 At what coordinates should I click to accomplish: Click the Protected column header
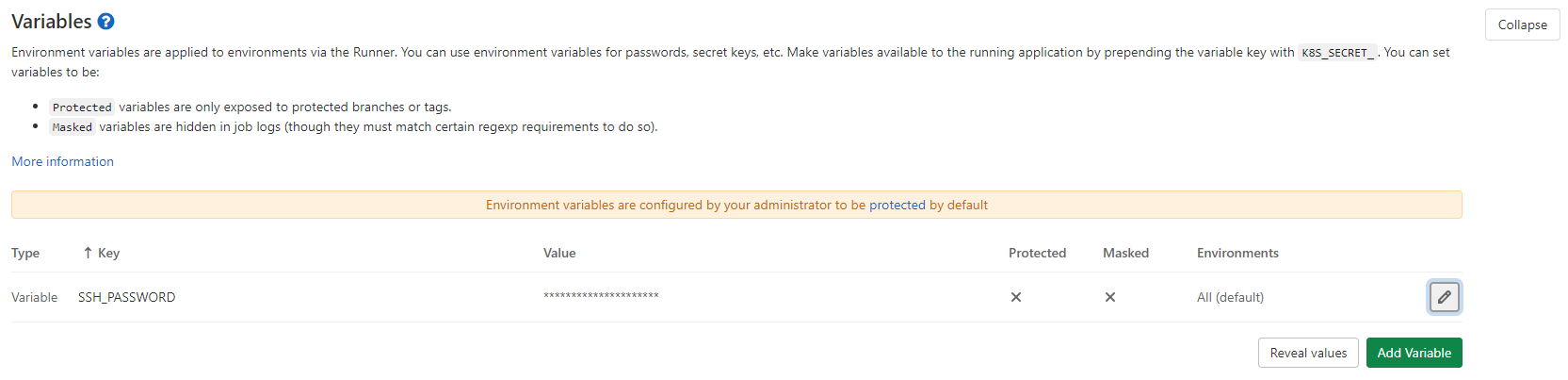1037,253
